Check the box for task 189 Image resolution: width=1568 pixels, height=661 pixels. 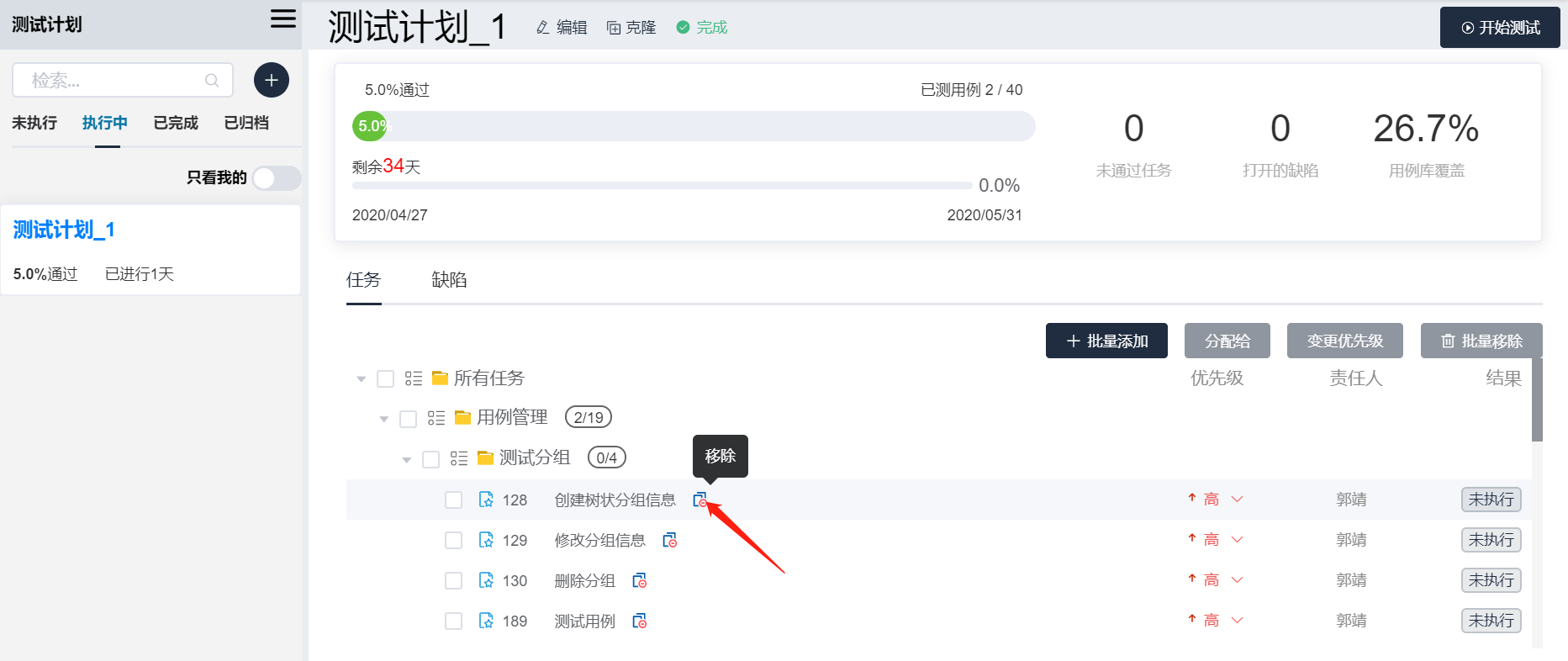click(453, 621)
